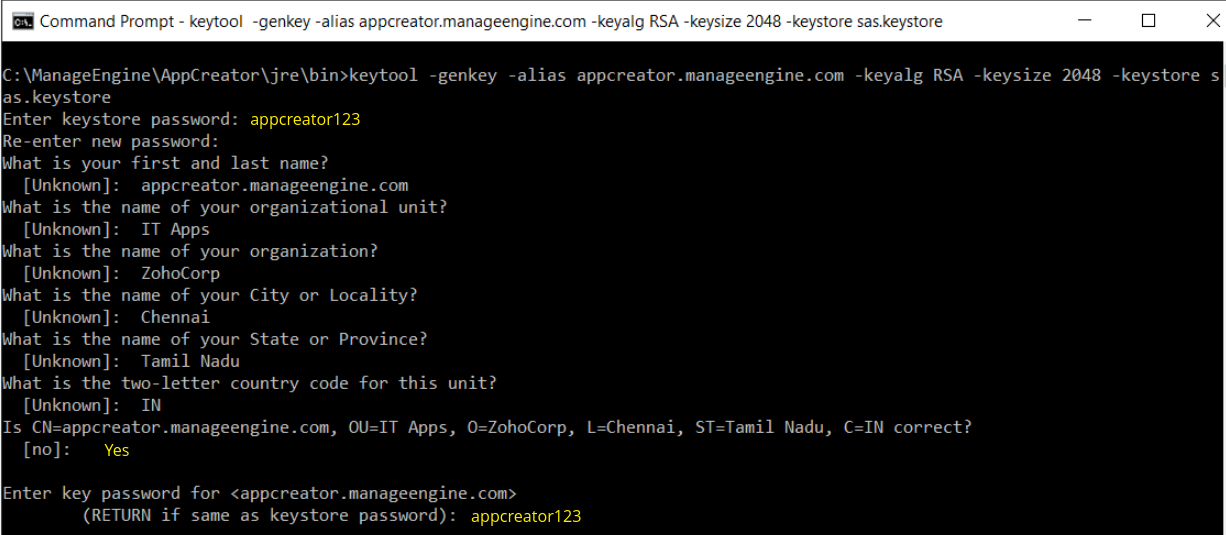Click 'What is the name of your organization?'
The image size is (1226, 535).
tap(190, 251)
